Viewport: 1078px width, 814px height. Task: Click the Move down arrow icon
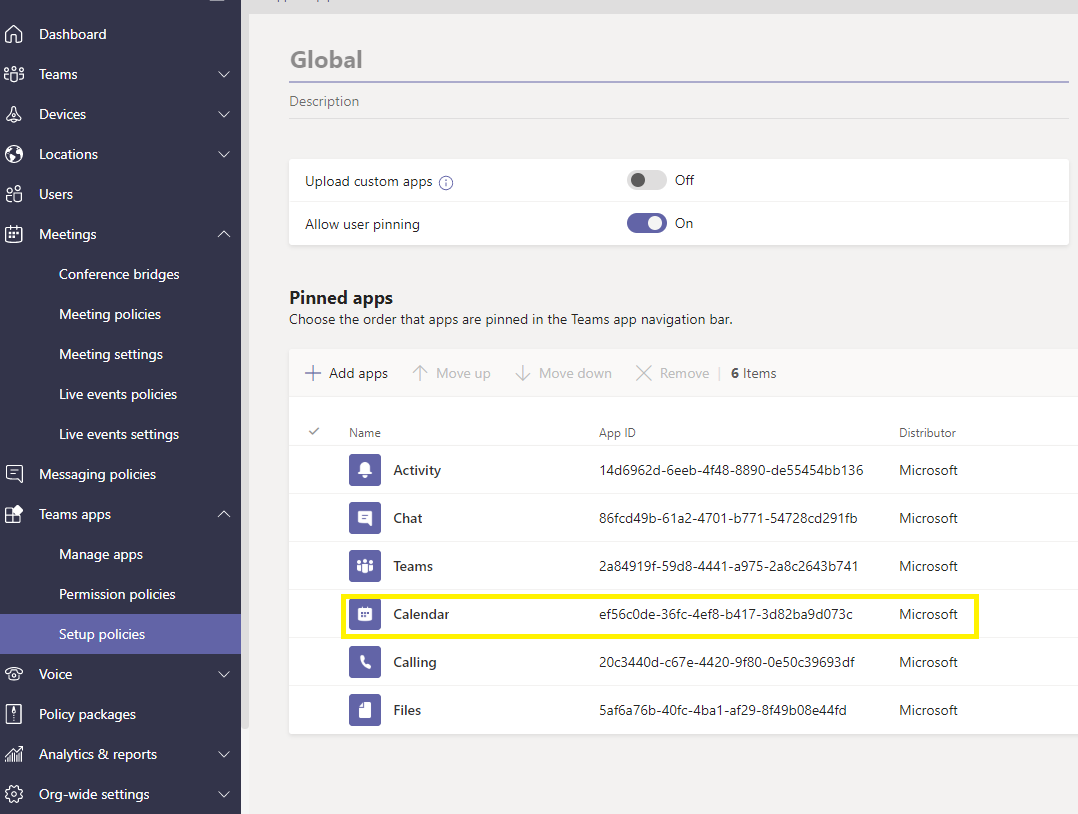(x=522, y=373)
